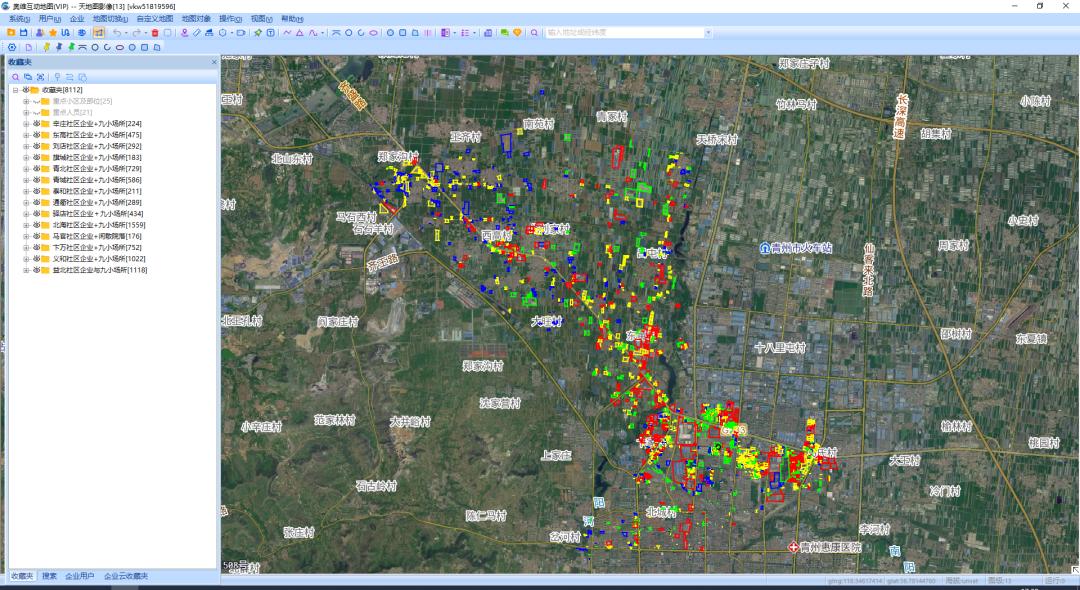Screen dimensions: 1080x590
Task: Switch to the 企业用户 tab at the bottom
Action: (x=80, y=577)
